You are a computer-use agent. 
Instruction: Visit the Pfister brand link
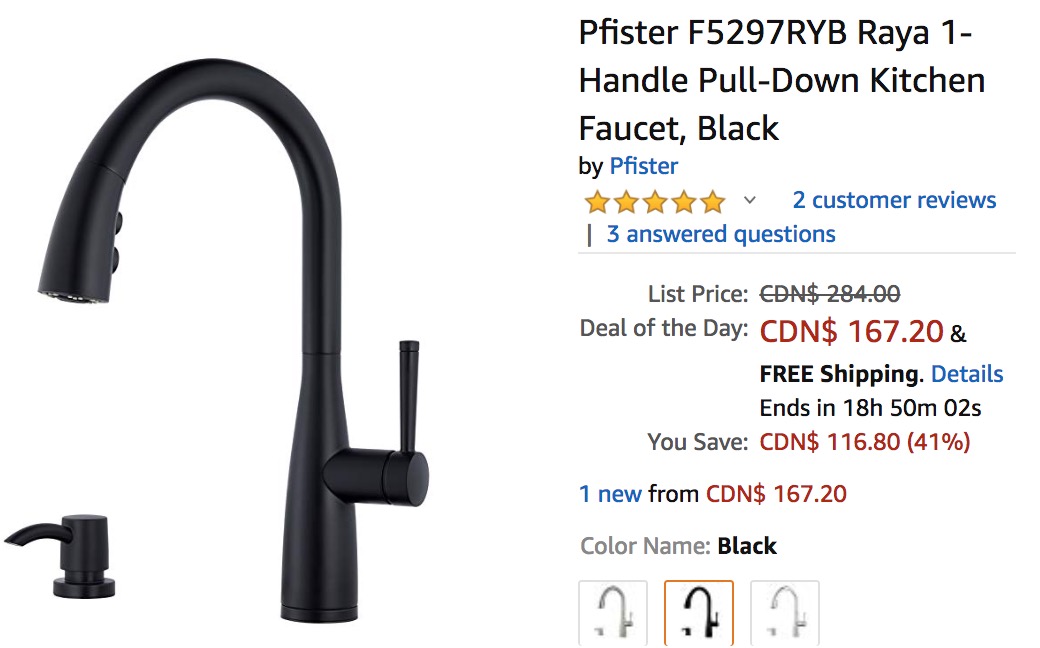[643, 166]
